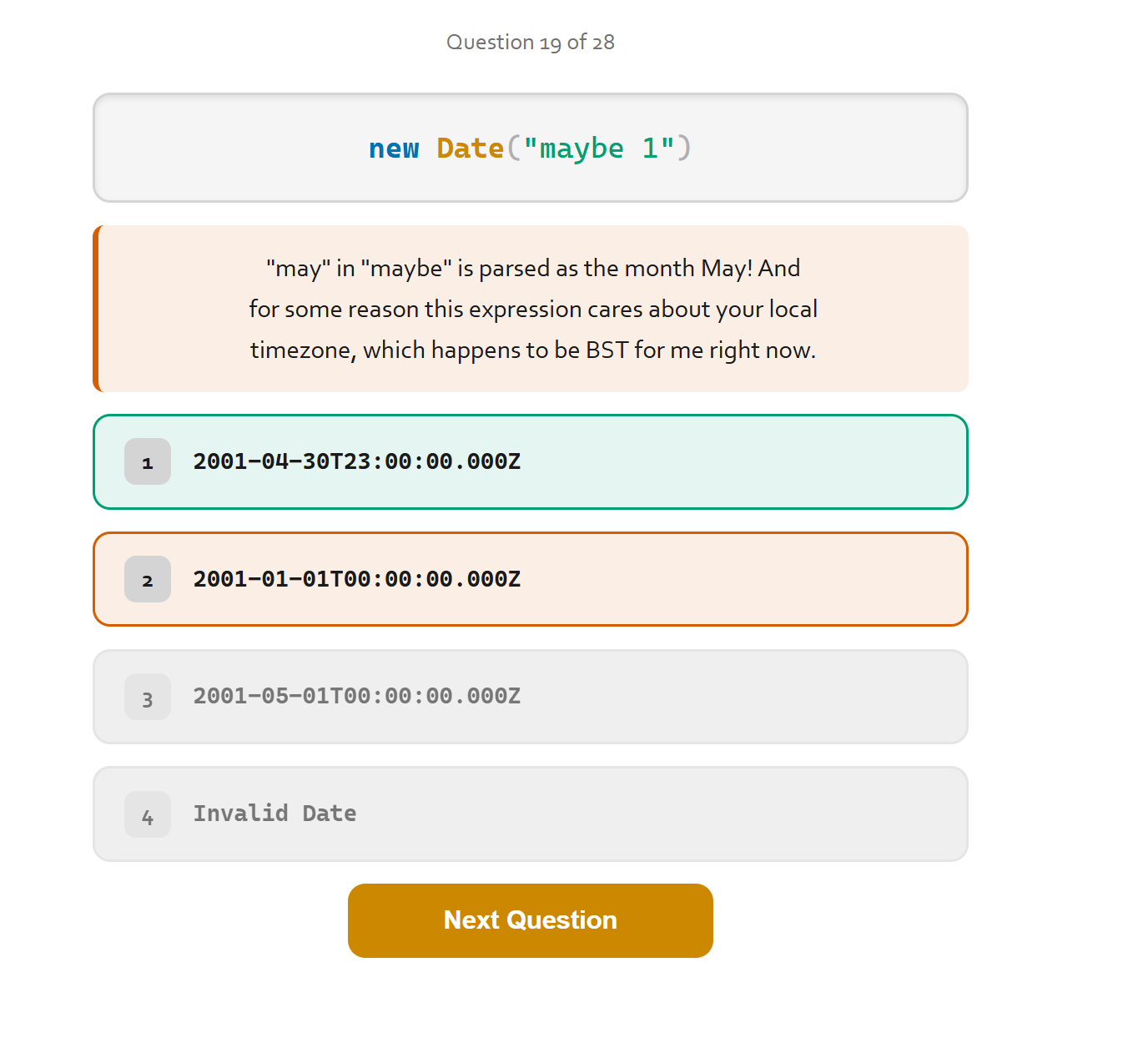Click the closing parenthesis in the code

tap(684, 148)
